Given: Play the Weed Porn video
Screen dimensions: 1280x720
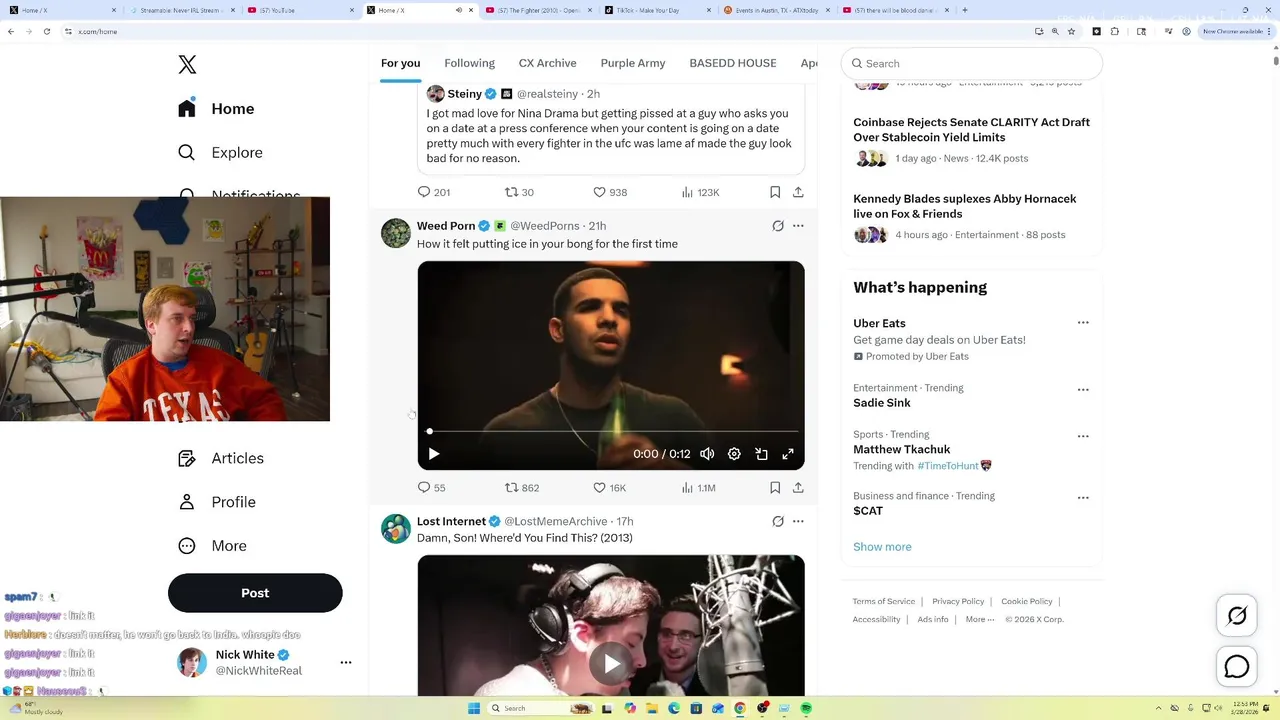Looking at the screenshot, I should (433, 454).
